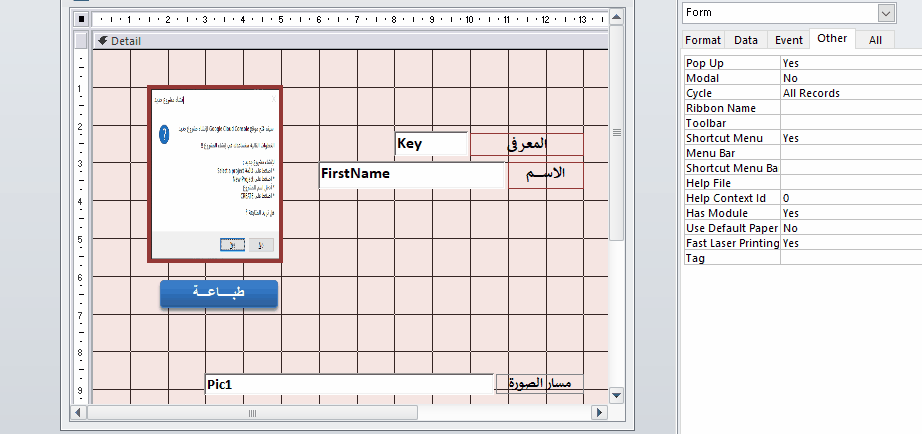Viewport: 922px width, 434px height.
Task: Open the Event tab in property sheet
Action: pyautogui.click(x=788, y=40)
